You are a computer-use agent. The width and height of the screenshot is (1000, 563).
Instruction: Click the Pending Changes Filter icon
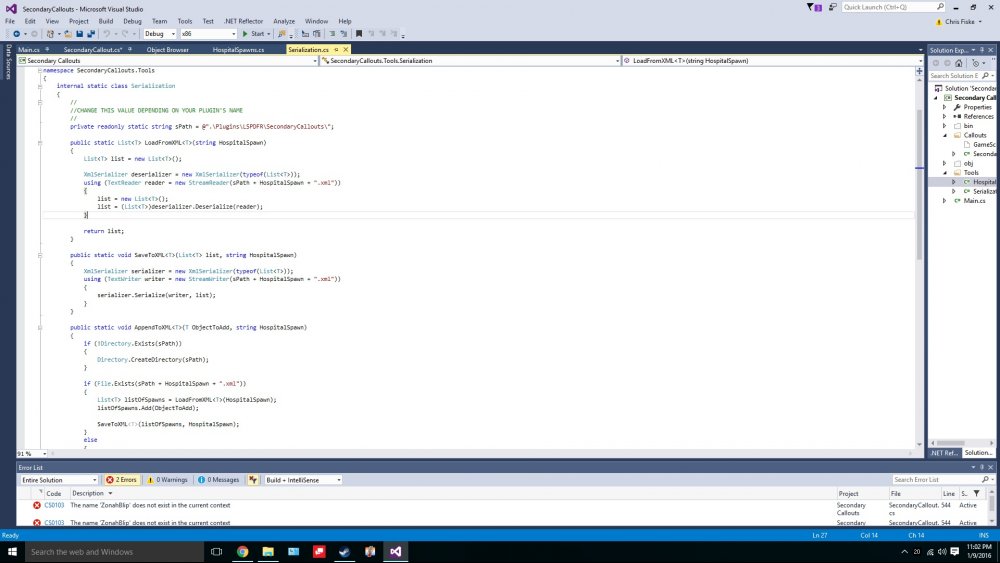coord(975,63)
